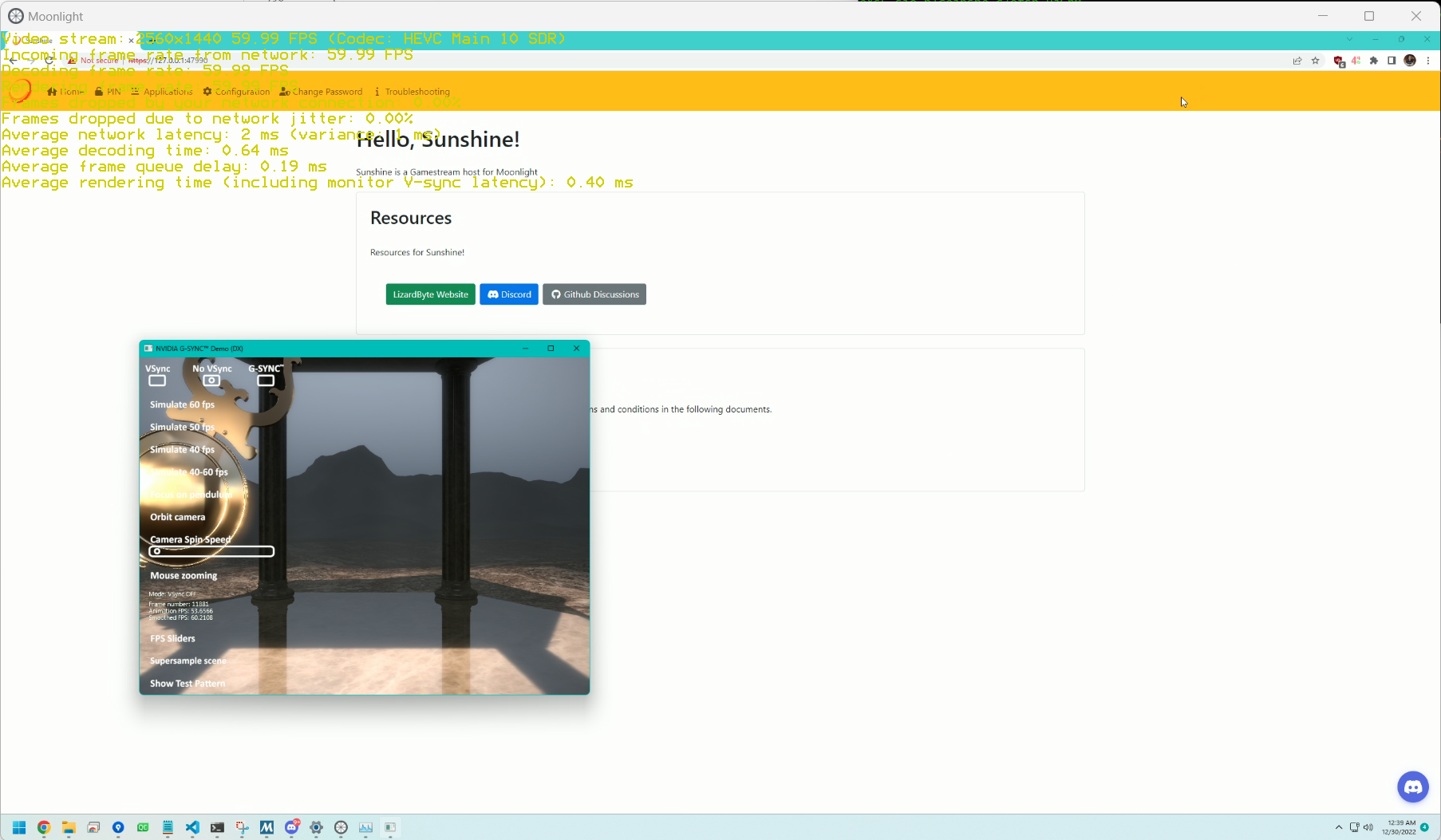The image size is (1441, 840).
Task: Maximize the NVIDIA G-SYNC Demo window
Action: (x=551, y=349)
